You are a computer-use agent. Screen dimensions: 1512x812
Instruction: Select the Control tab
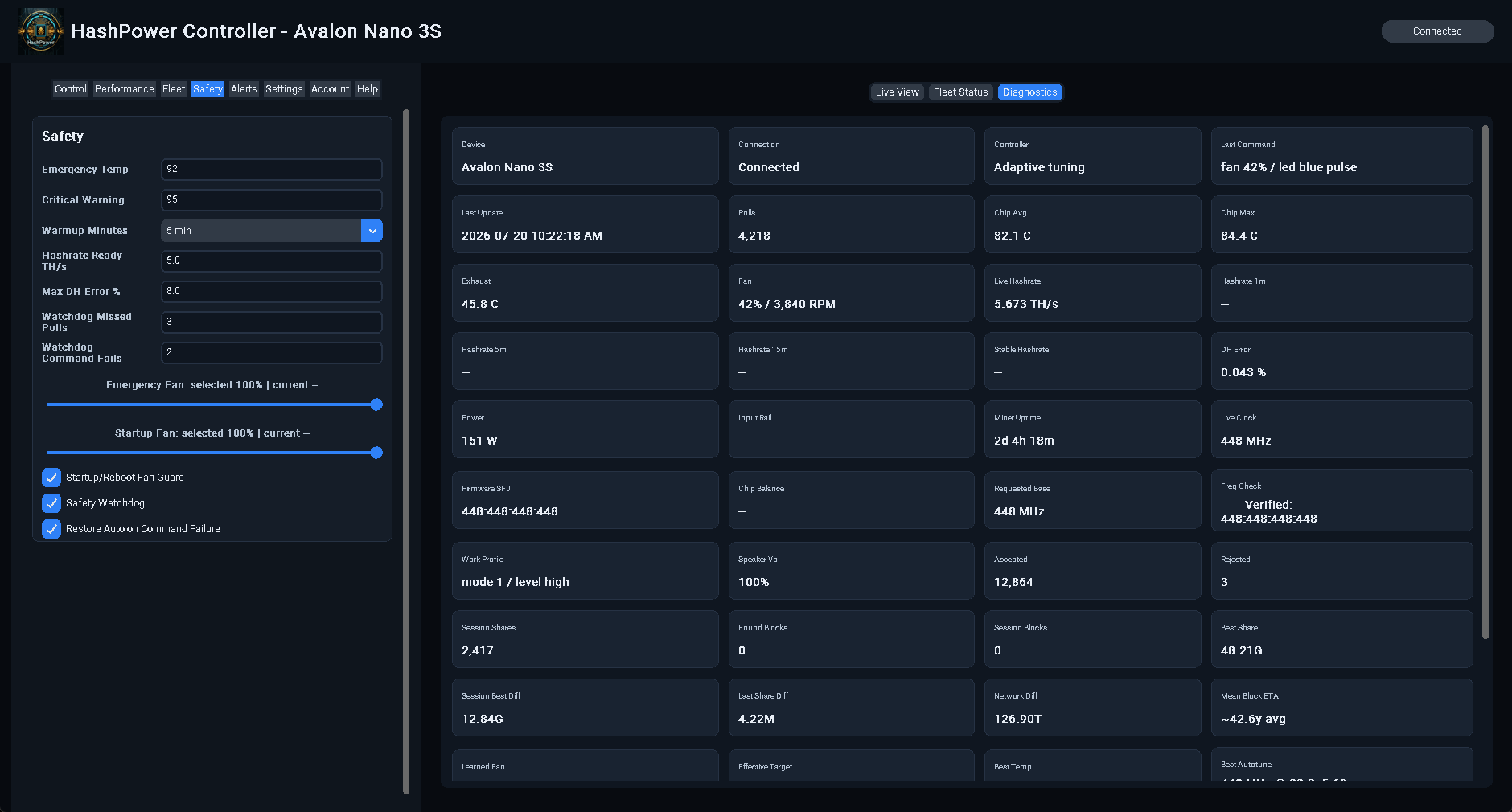[x=70, y=89]
